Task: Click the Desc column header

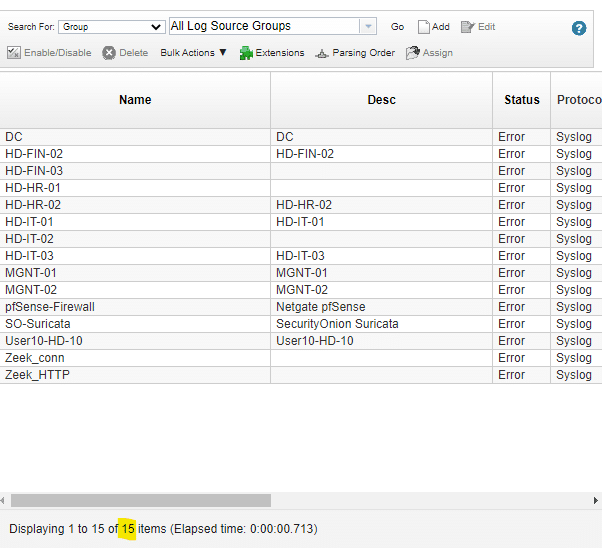Action: coord(381,100)
